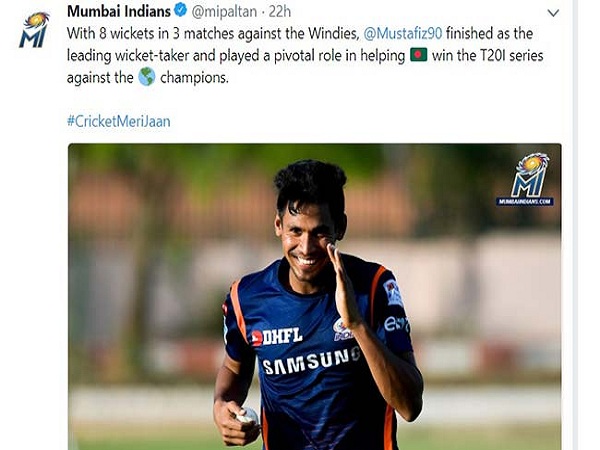Image resolution: width=600 pixels, height=450 pixels.
Task: Click the Samsung logo on jersey
Action: tap(311, 361)
